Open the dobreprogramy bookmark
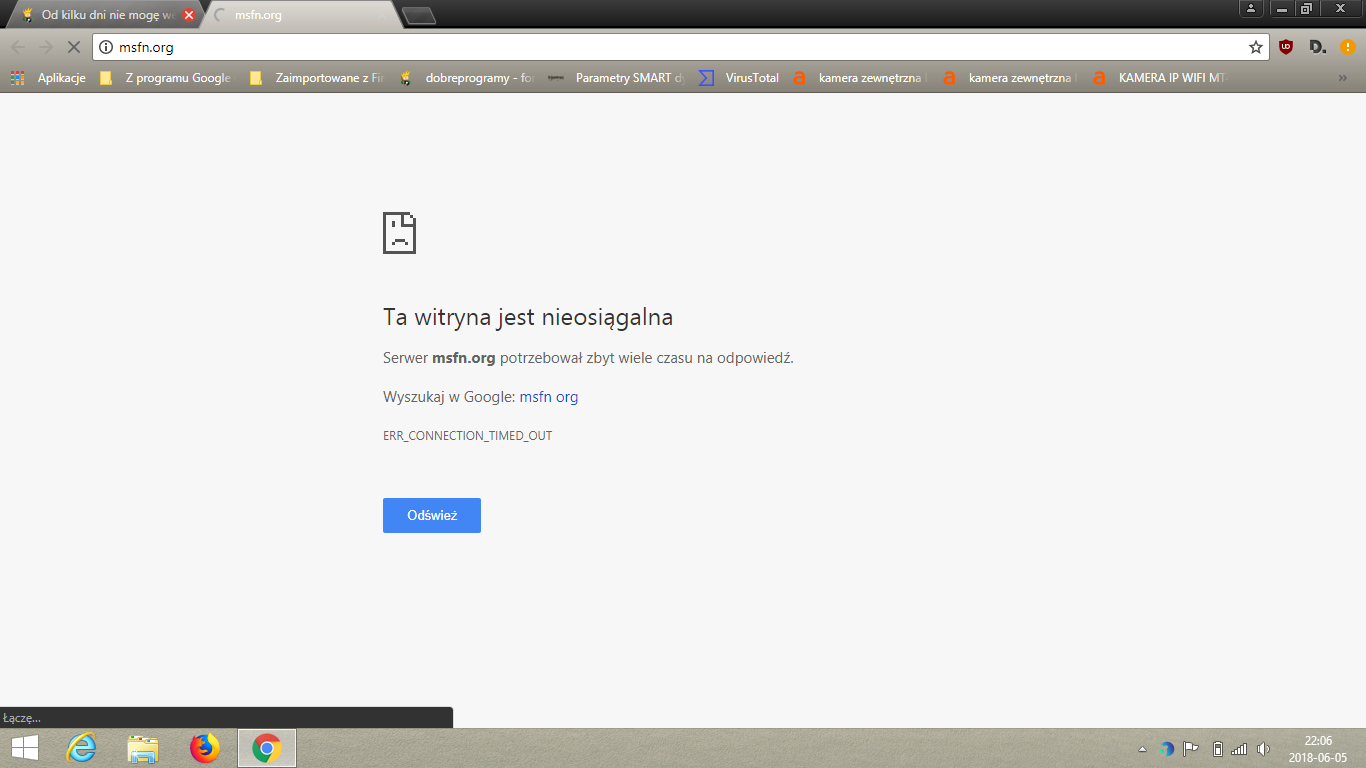 [467, 78]
